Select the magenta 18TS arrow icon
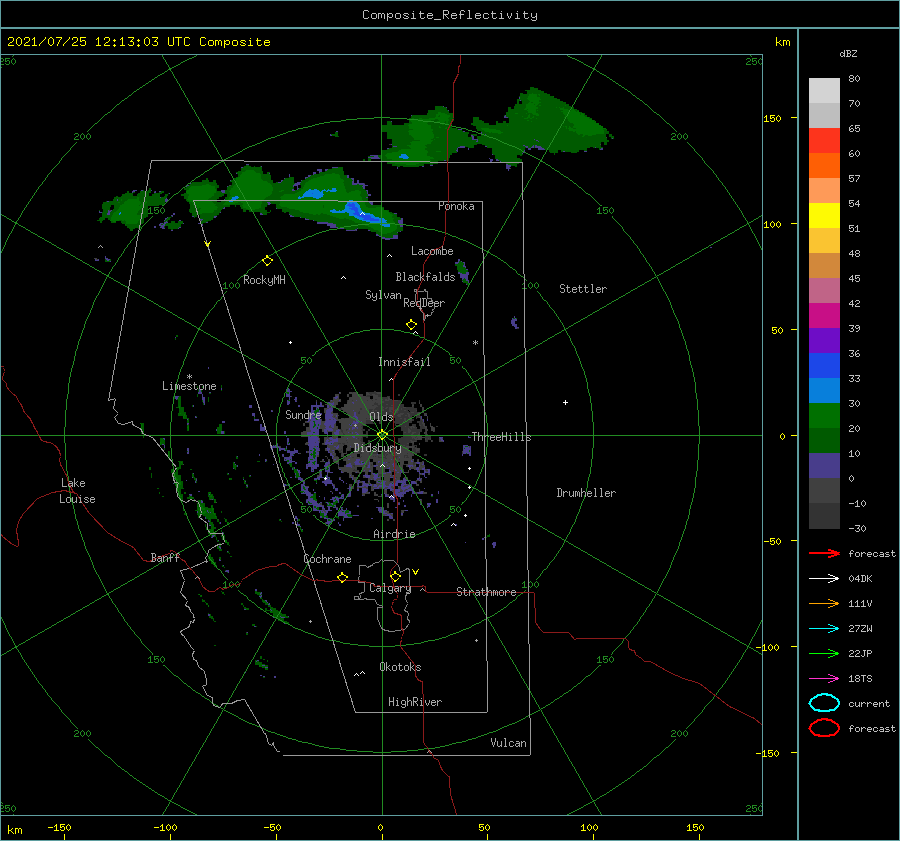Screen dimensions: 900x841 click(824, 679)
